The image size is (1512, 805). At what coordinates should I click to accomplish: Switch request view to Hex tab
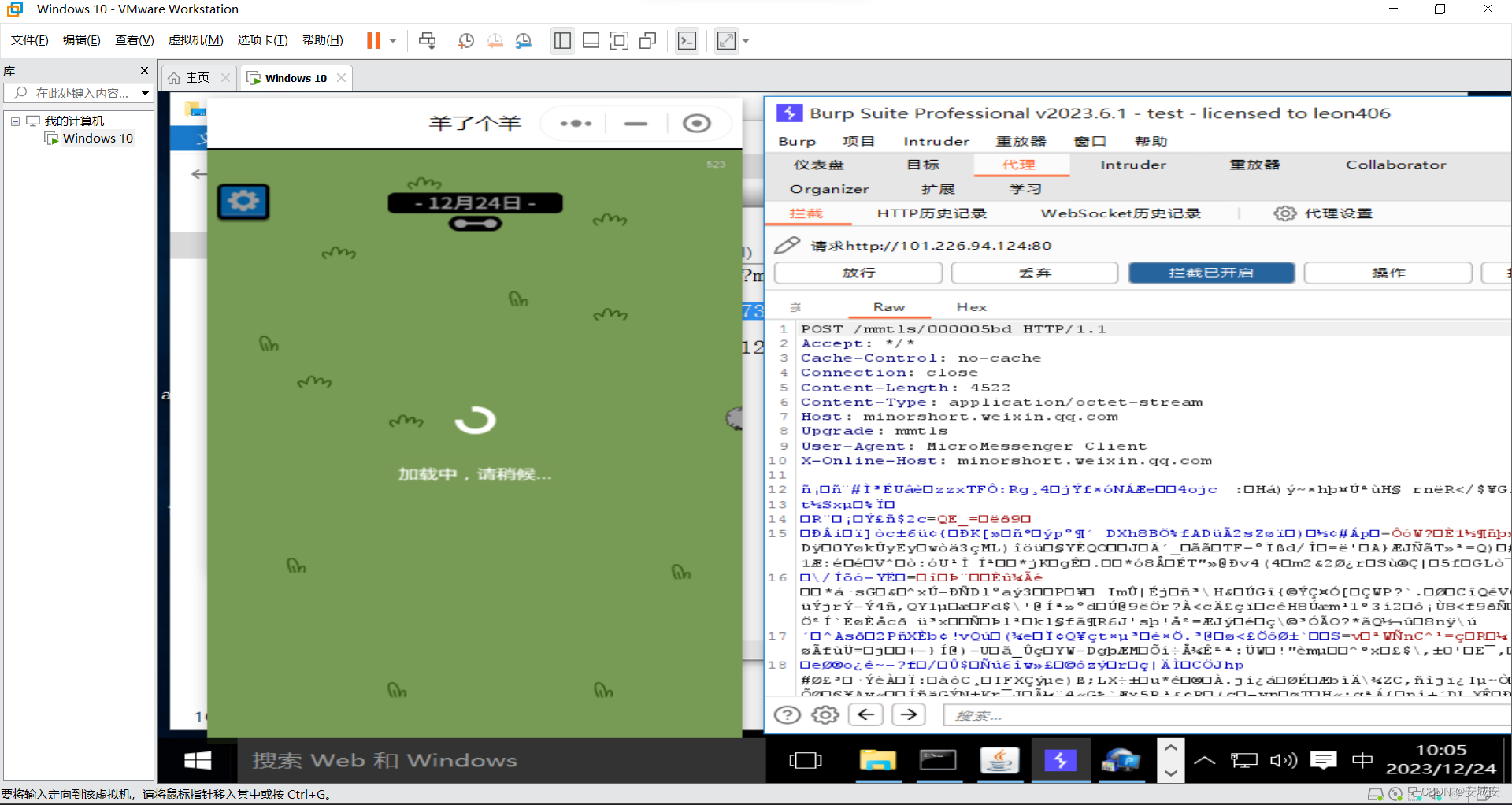coord(971,308)
